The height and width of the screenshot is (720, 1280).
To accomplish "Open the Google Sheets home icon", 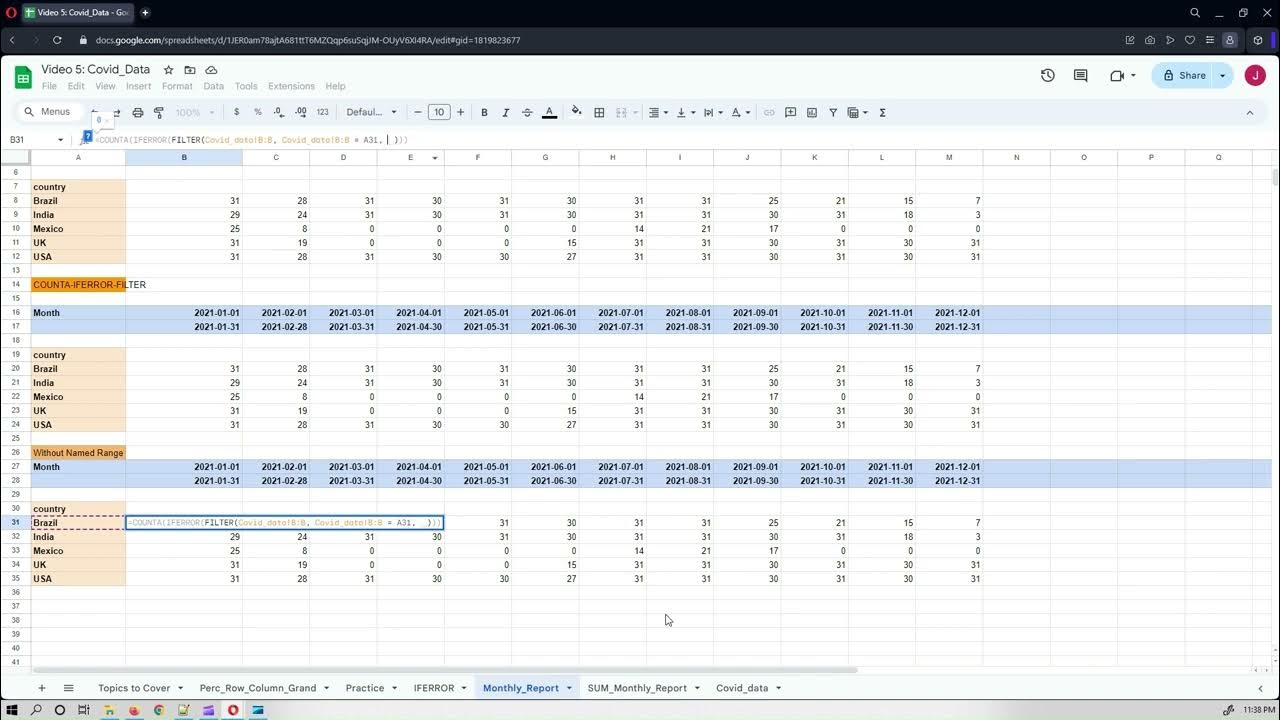I will (22, 76).
